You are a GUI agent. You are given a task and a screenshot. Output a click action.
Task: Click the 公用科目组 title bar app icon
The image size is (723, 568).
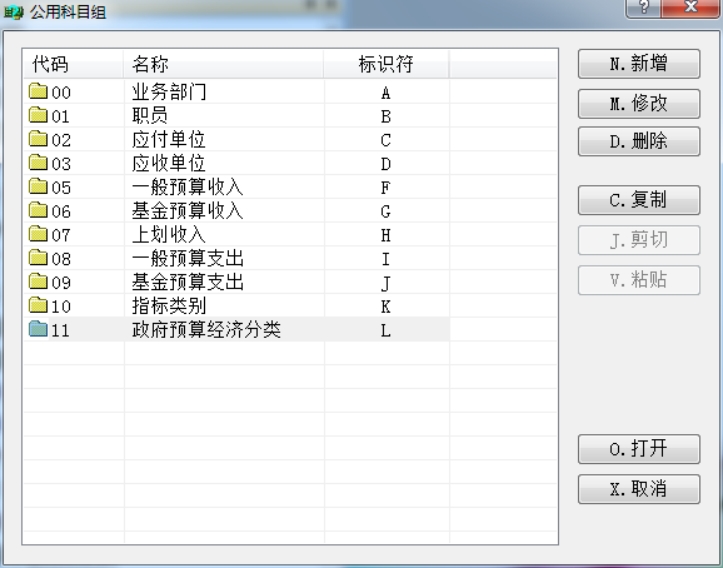tap(13, 12)
